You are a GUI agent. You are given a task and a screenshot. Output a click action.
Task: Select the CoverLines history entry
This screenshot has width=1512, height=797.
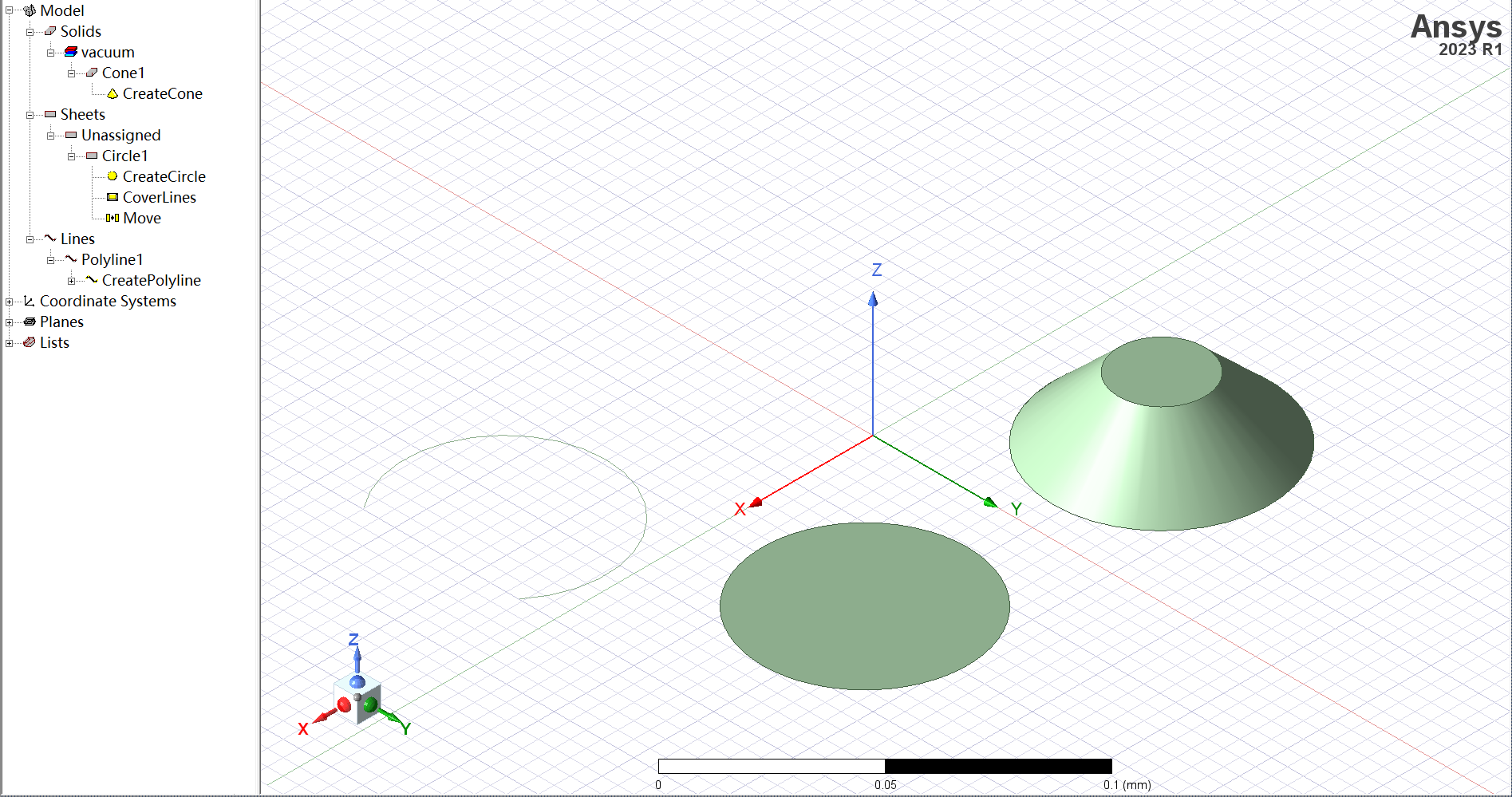click(x=160, y=197)
